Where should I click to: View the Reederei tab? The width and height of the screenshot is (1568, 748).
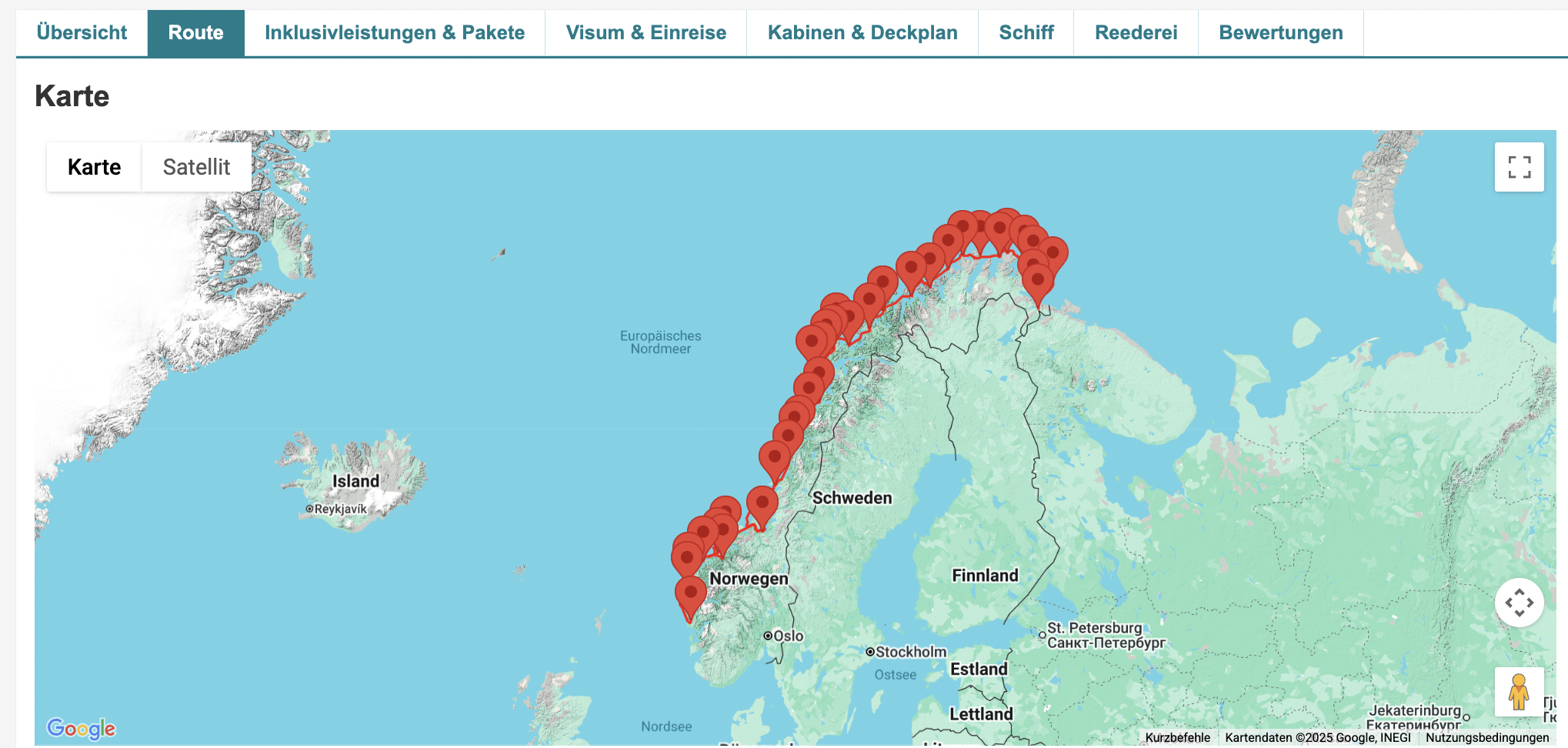(x=1136, y=32)
